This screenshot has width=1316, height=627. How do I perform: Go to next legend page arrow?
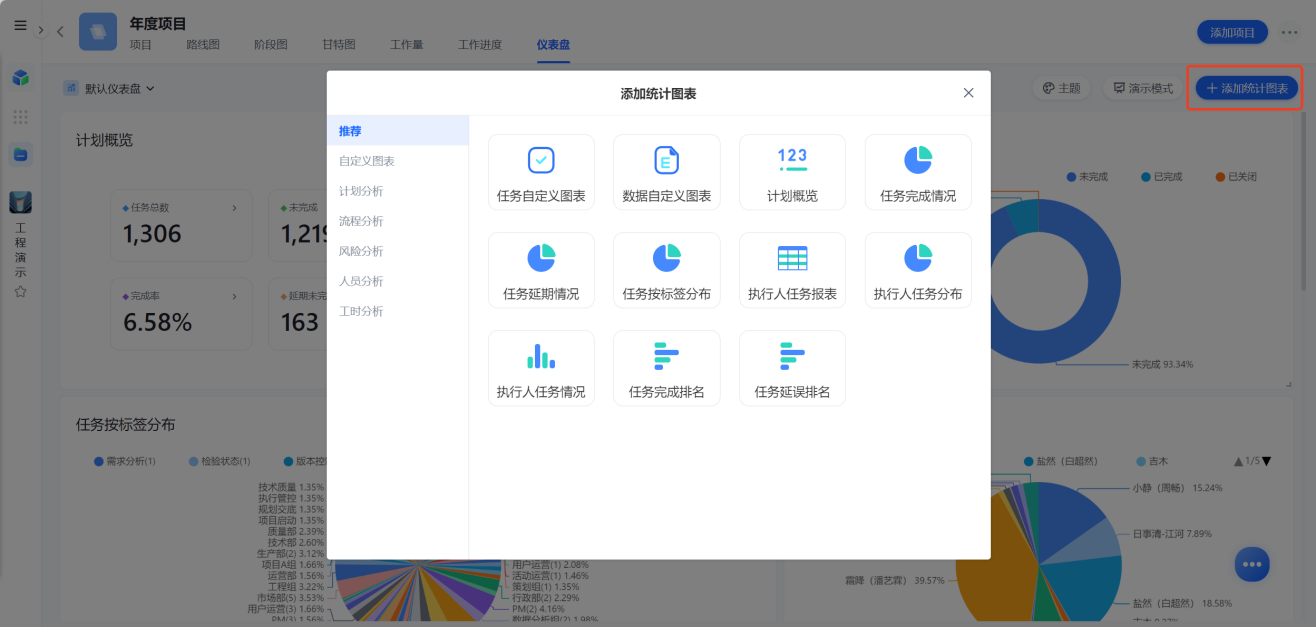[1267, 461]
